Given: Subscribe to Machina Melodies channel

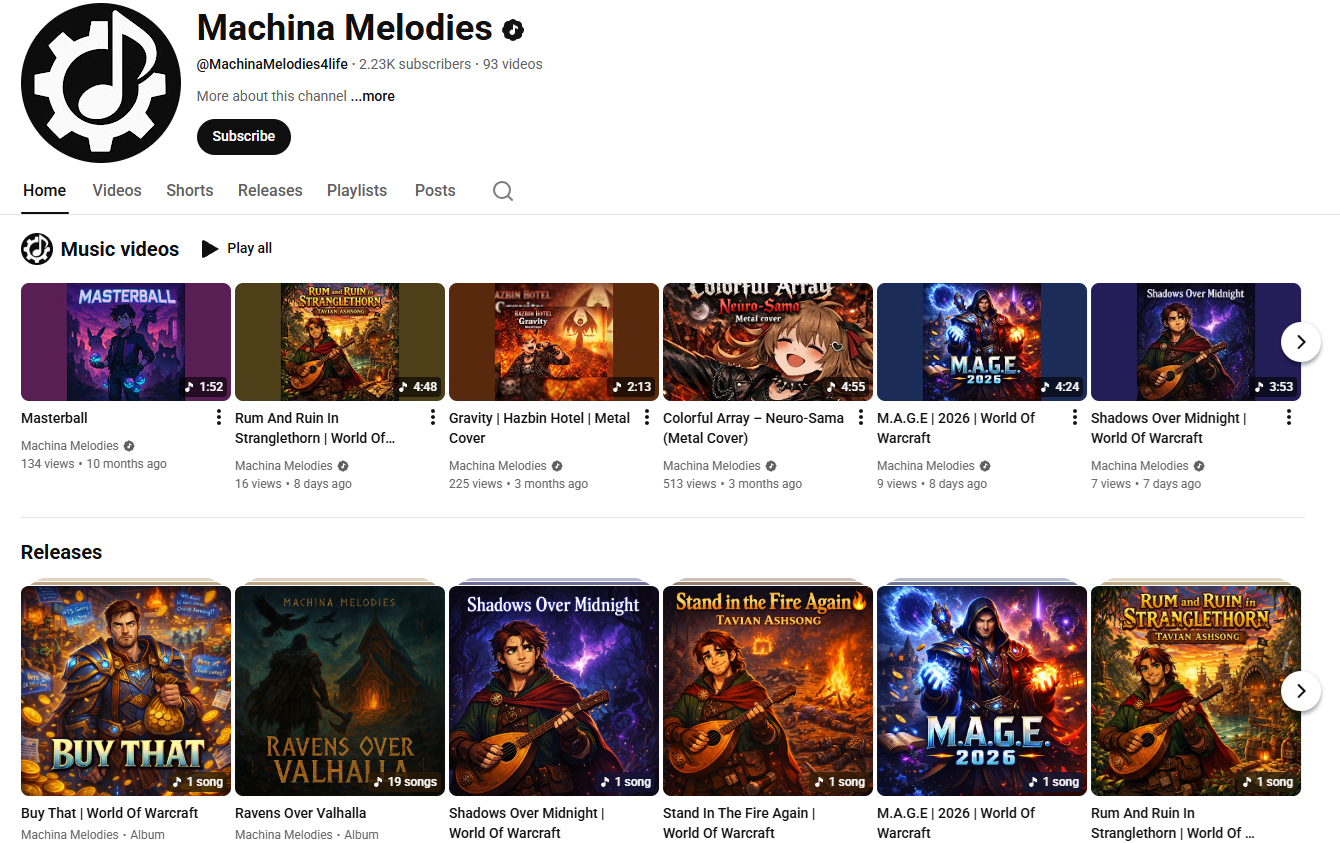Looking at the screenshot, I should click(x=244, y=137).
